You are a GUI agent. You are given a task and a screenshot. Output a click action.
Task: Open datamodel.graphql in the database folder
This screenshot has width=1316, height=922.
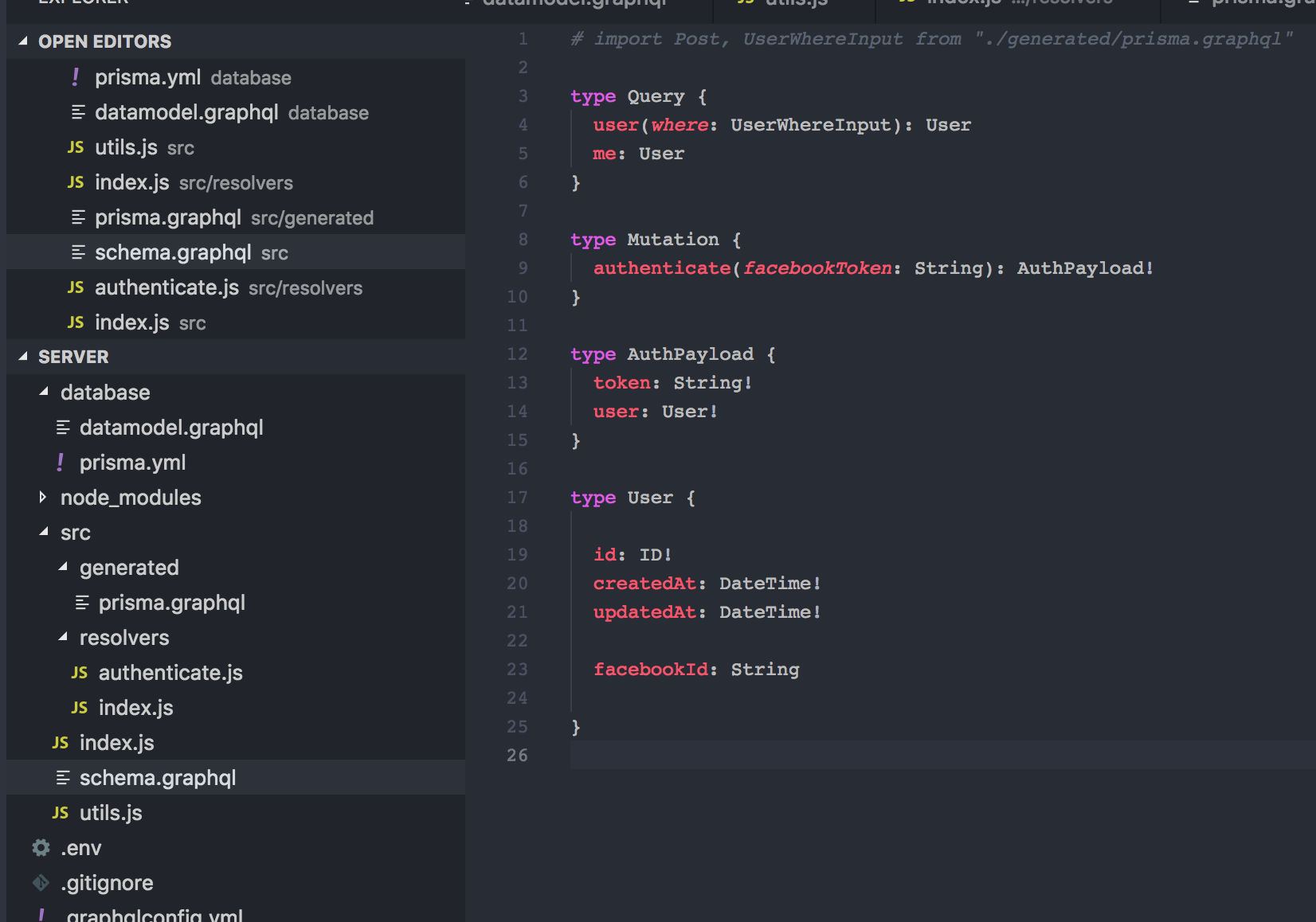pos(236,428)
